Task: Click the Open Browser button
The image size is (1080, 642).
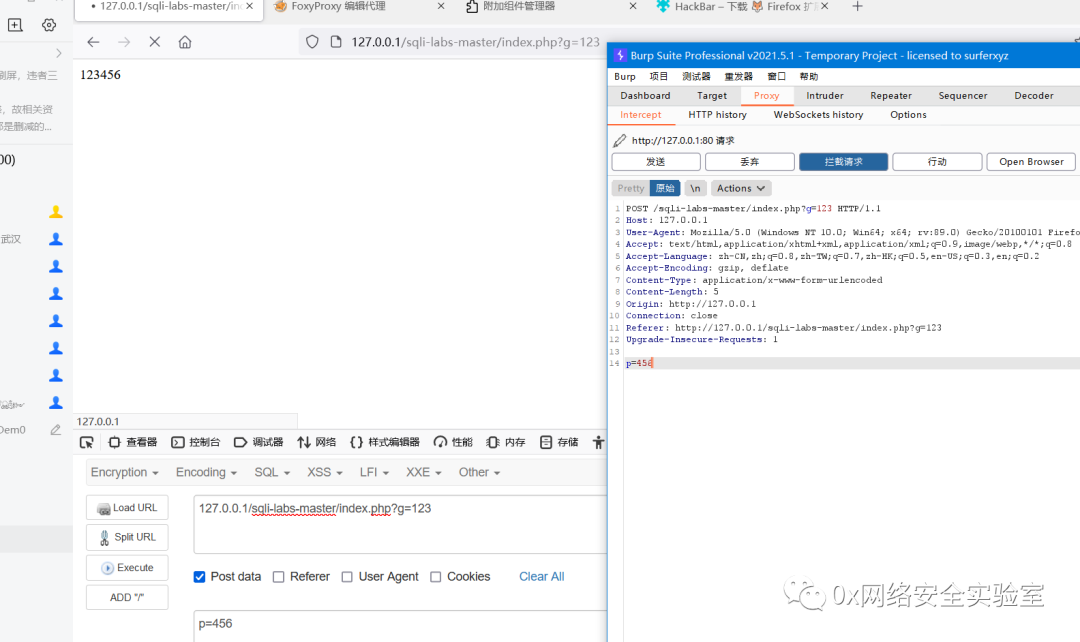Action: tap(1031, 162)
